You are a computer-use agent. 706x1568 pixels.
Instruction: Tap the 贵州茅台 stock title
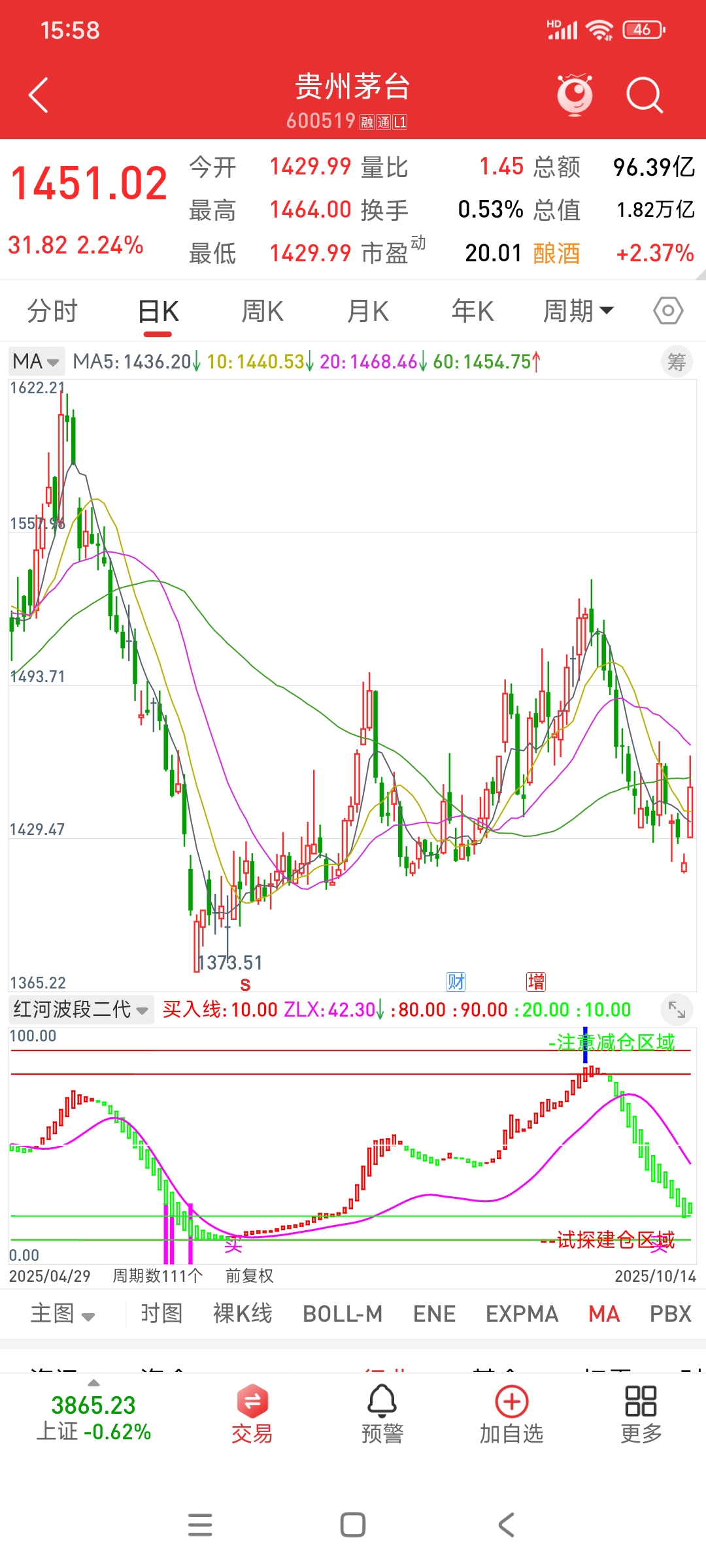pos(352,86)
